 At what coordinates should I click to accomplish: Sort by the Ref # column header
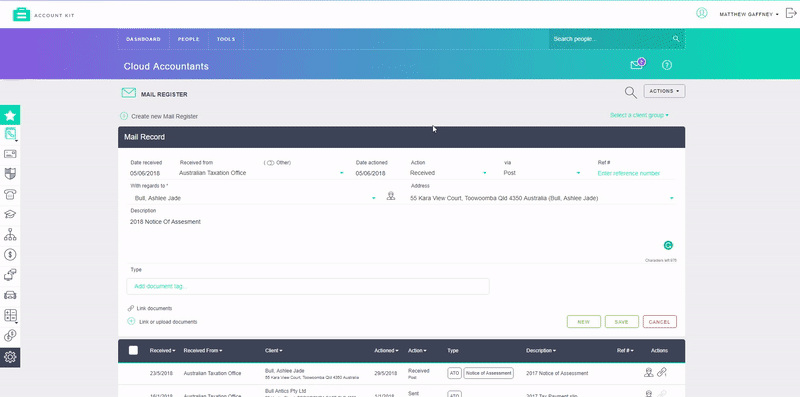pos(625,351)
